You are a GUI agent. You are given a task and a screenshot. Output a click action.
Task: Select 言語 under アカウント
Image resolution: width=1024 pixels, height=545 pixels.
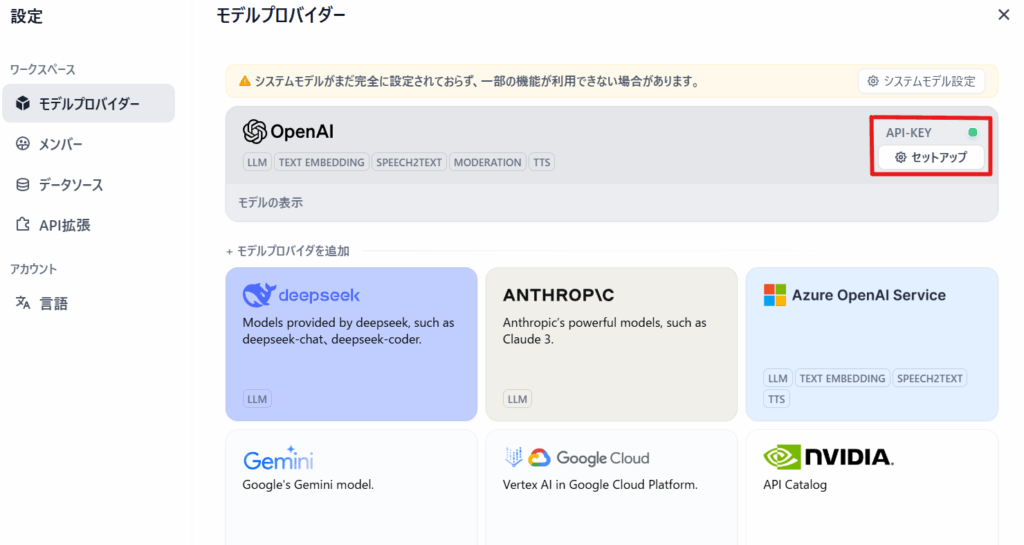tap(53, 303)
